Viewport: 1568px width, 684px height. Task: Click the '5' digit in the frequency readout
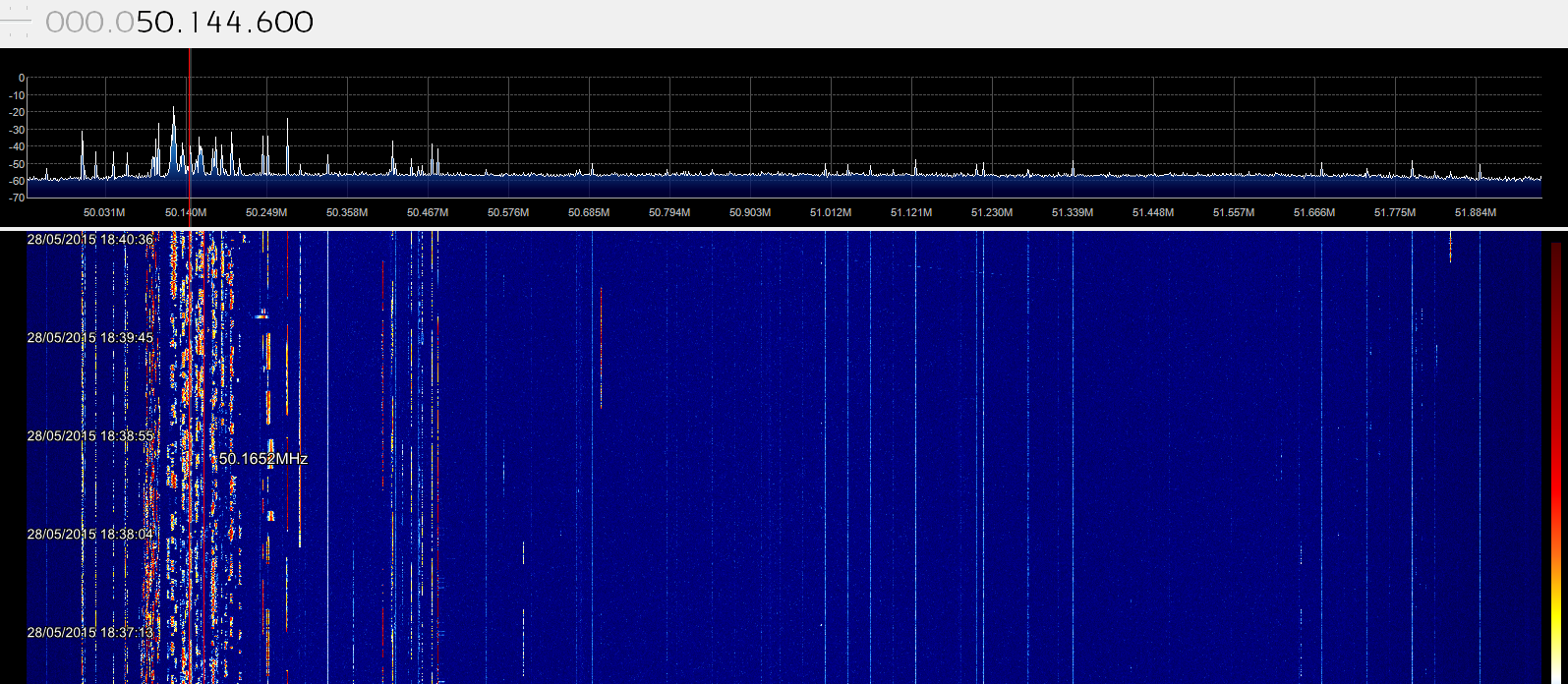click(x=146, y=22)
